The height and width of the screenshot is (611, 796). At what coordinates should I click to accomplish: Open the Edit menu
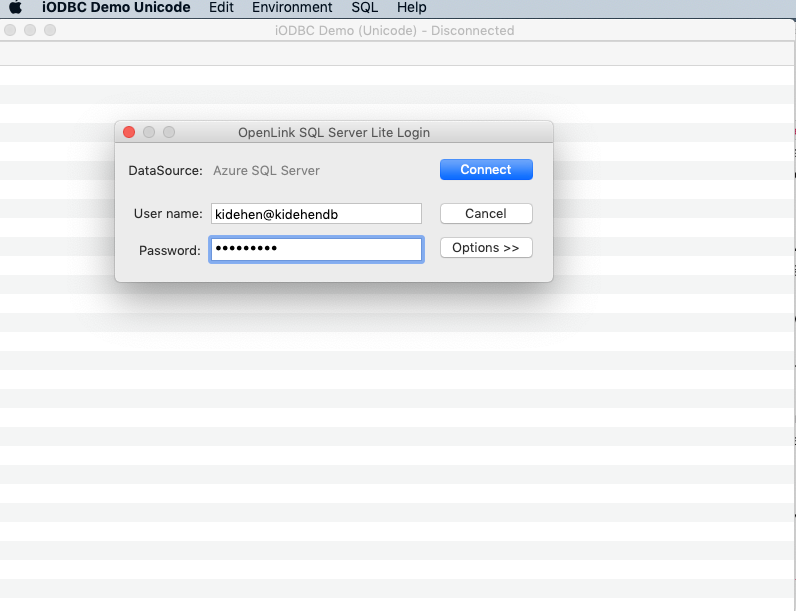pyautogui.click(x=221, y=7)
